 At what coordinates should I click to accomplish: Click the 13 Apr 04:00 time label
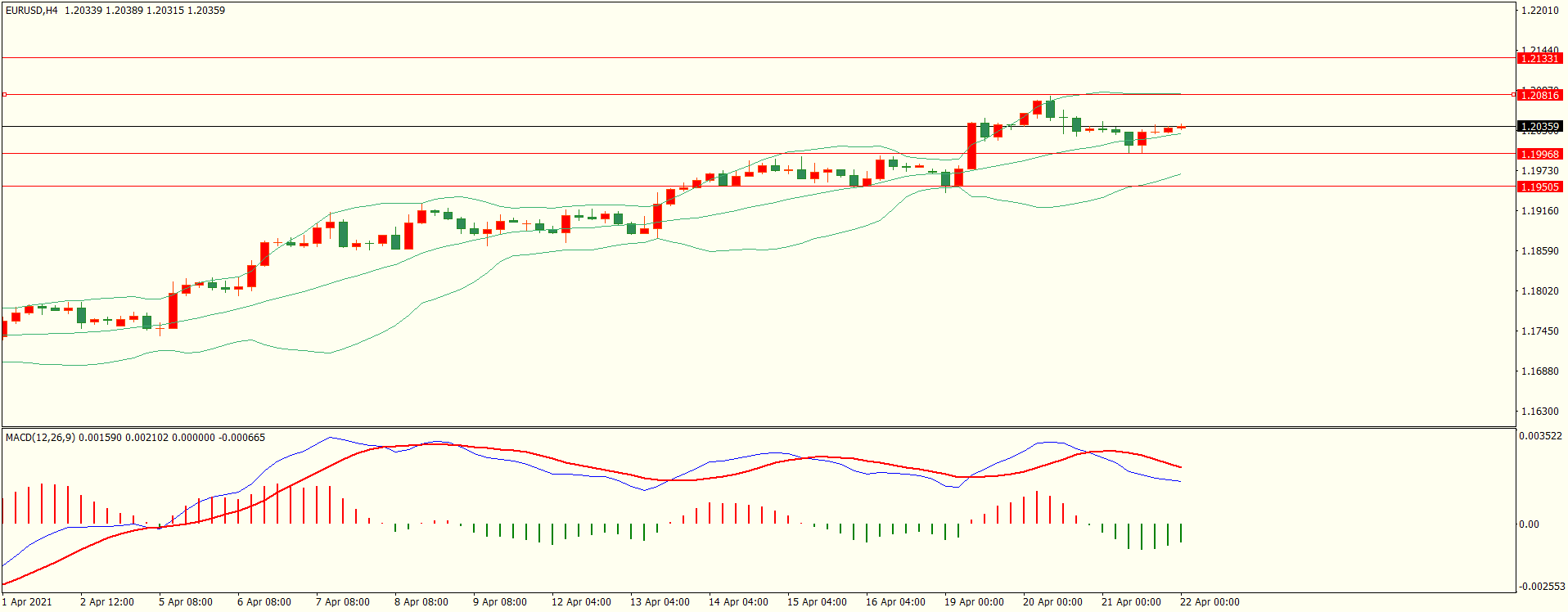pos(660,602)
